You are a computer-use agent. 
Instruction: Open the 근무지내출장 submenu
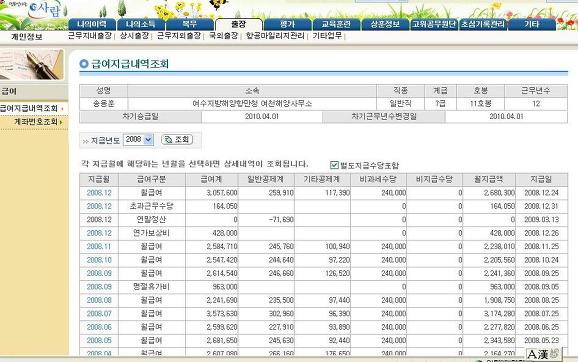[90, 35]
